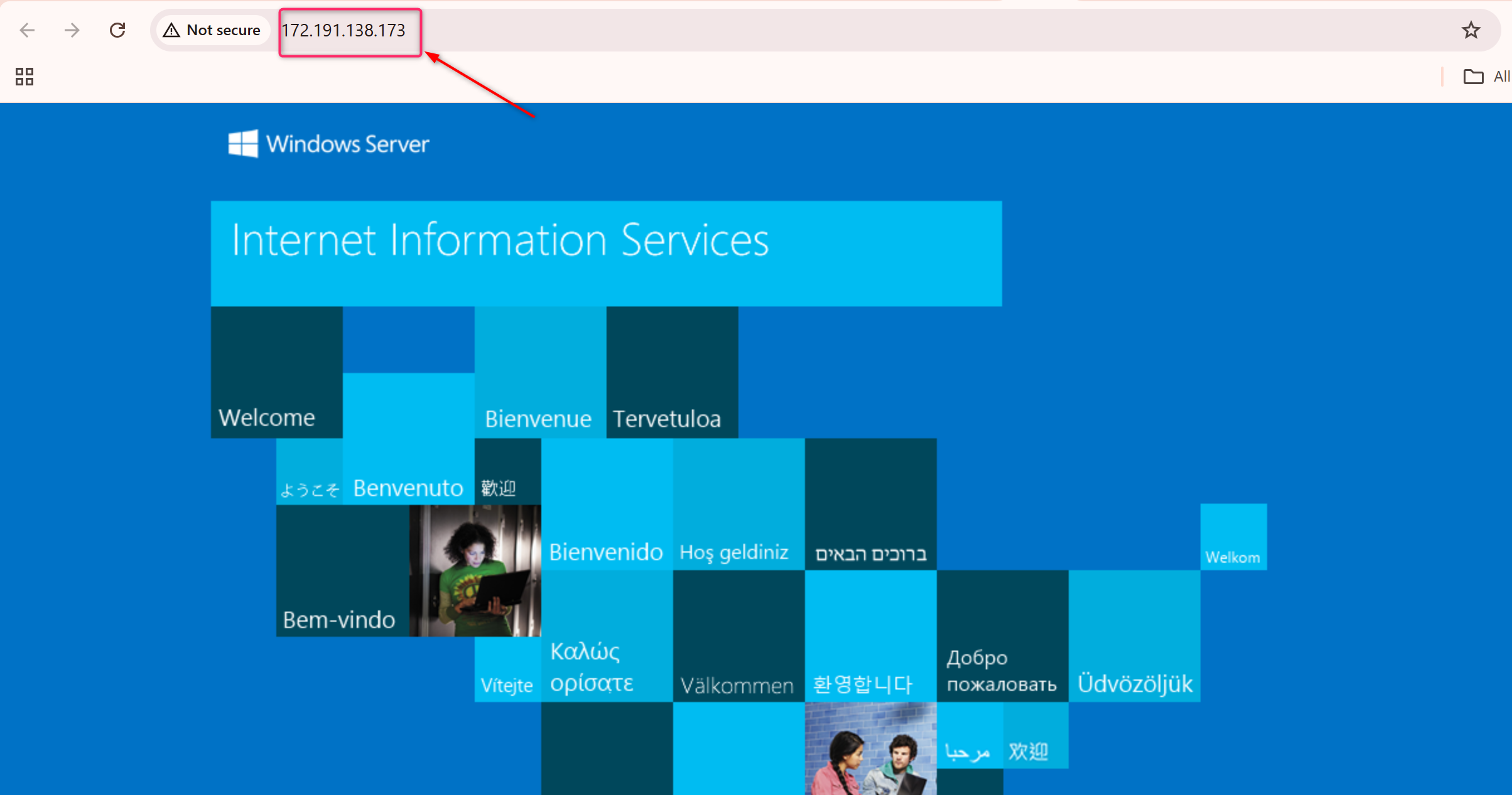Click the 歡迎 tile
1512x795 pixels.
508,472
